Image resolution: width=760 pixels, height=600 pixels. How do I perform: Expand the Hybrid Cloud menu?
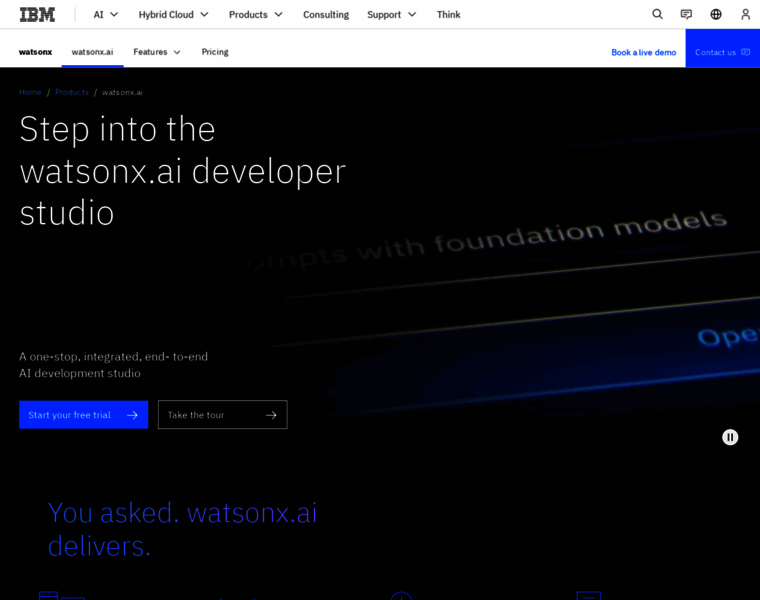(x=174, y=15)
